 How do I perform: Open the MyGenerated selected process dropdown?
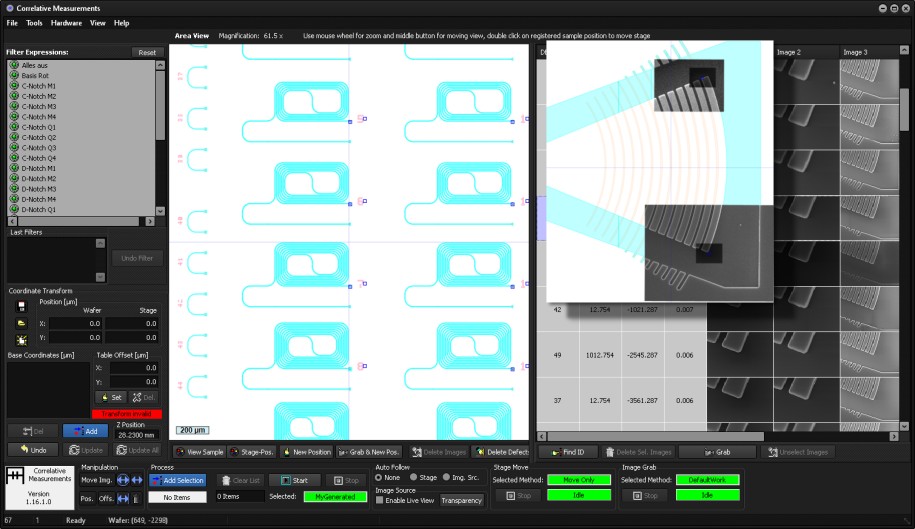point(336,496)
